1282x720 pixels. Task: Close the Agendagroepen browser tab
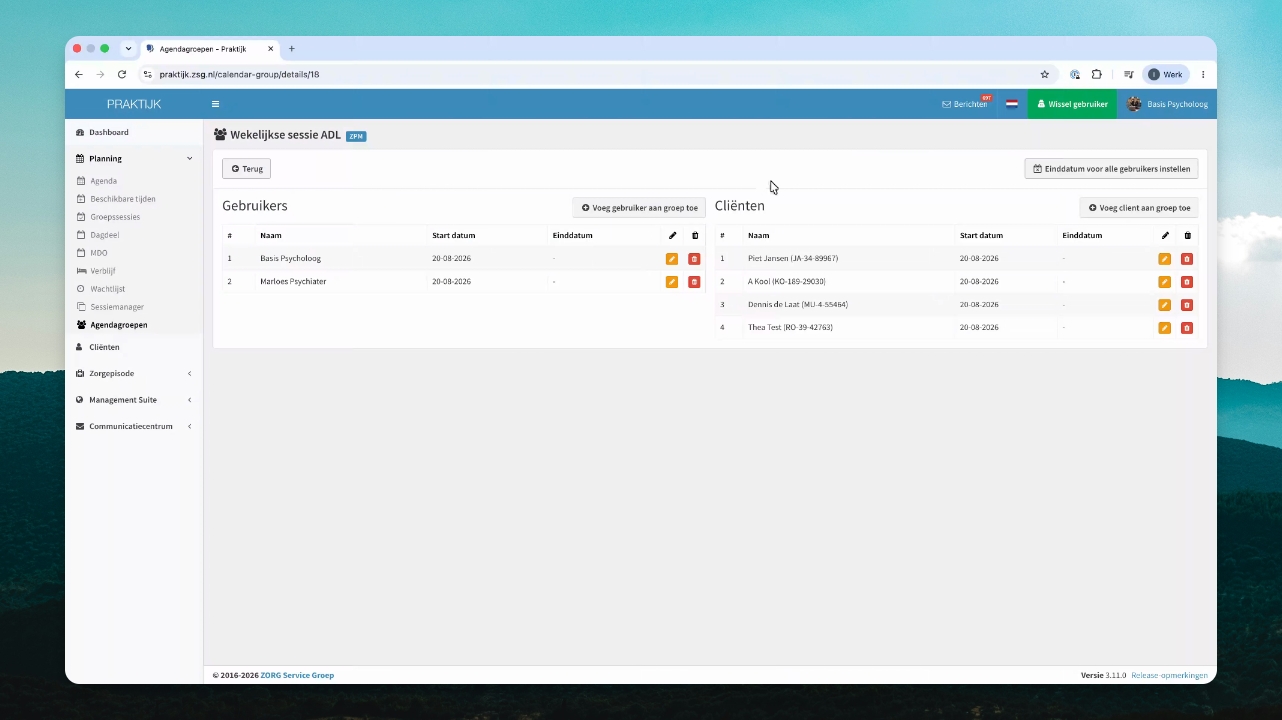270,48
